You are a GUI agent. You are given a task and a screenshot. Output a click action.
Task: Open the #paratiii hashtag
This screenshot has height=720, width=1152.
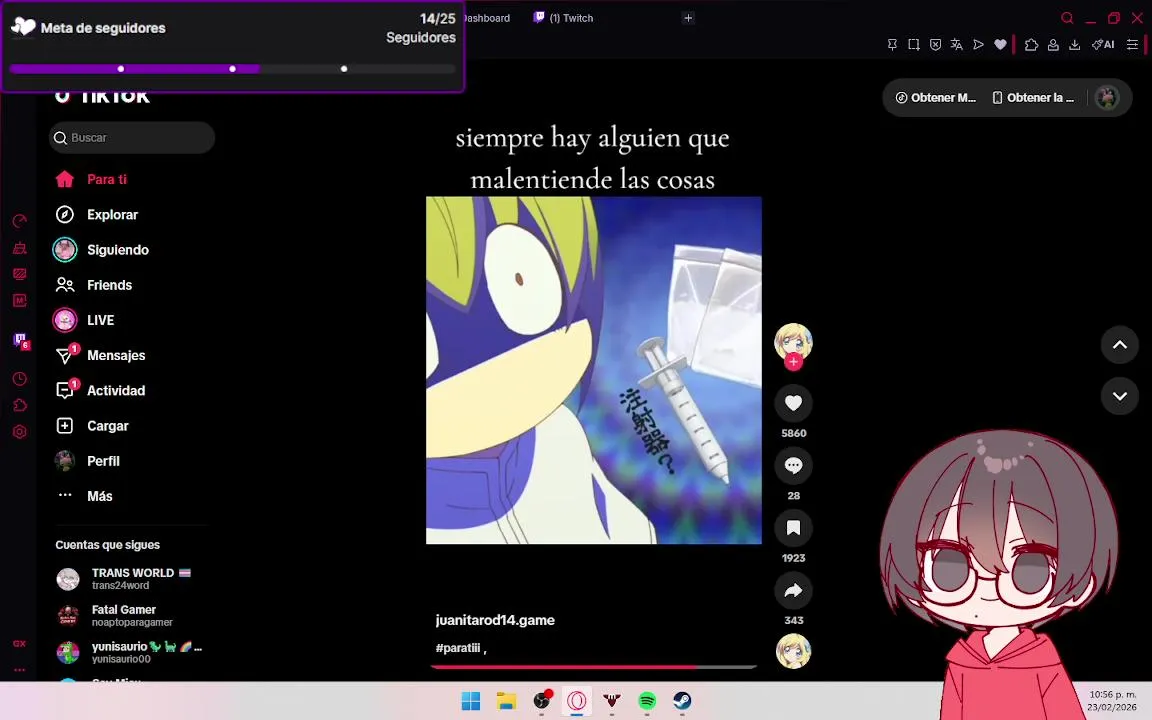(x=458, y=648)
